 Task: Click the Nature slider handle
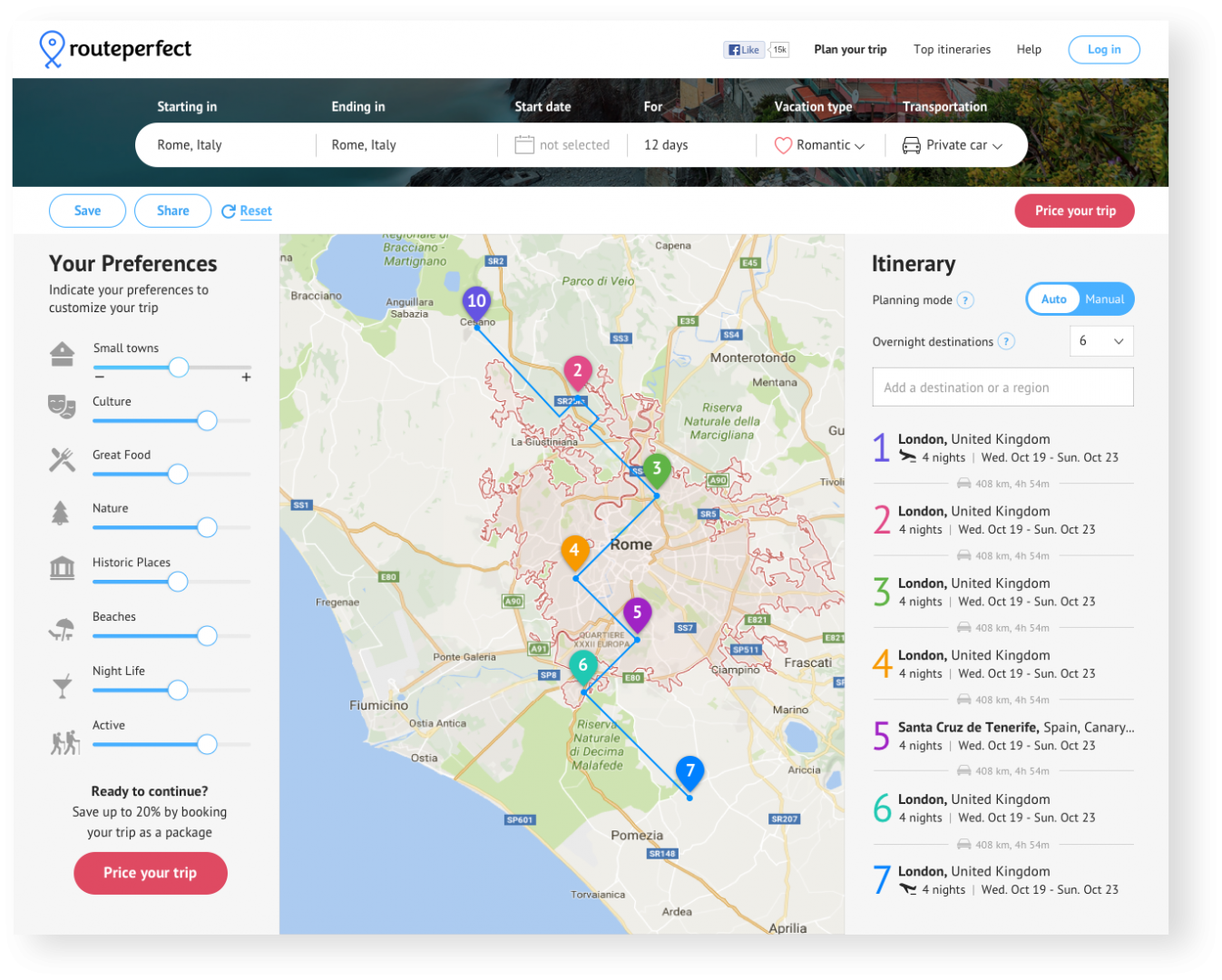(207, 527)
